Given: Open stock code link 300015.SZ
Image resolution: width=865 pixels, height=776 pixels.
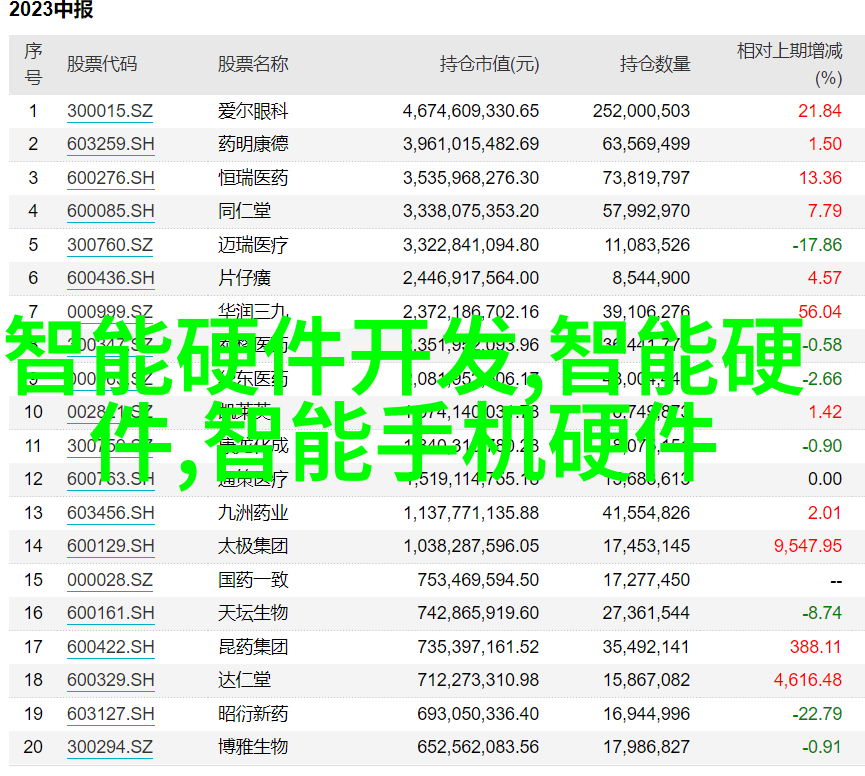Looking at the screenshot, I should point(110,111).
